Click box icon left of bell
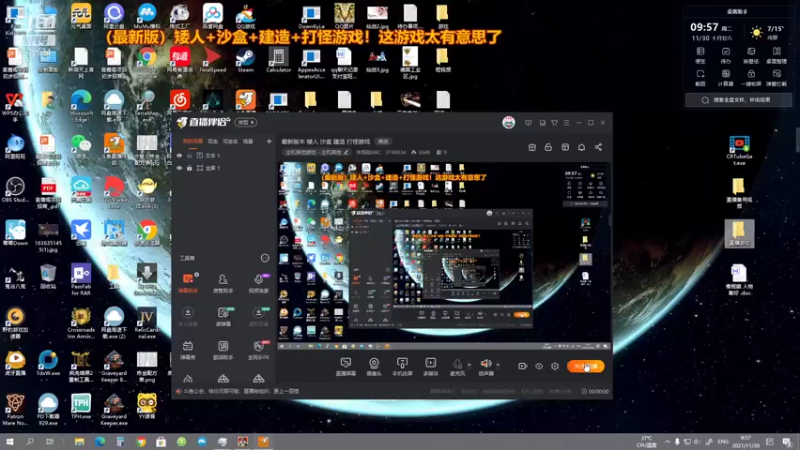Viewport: 800px width, 450px height. point(565,147)
